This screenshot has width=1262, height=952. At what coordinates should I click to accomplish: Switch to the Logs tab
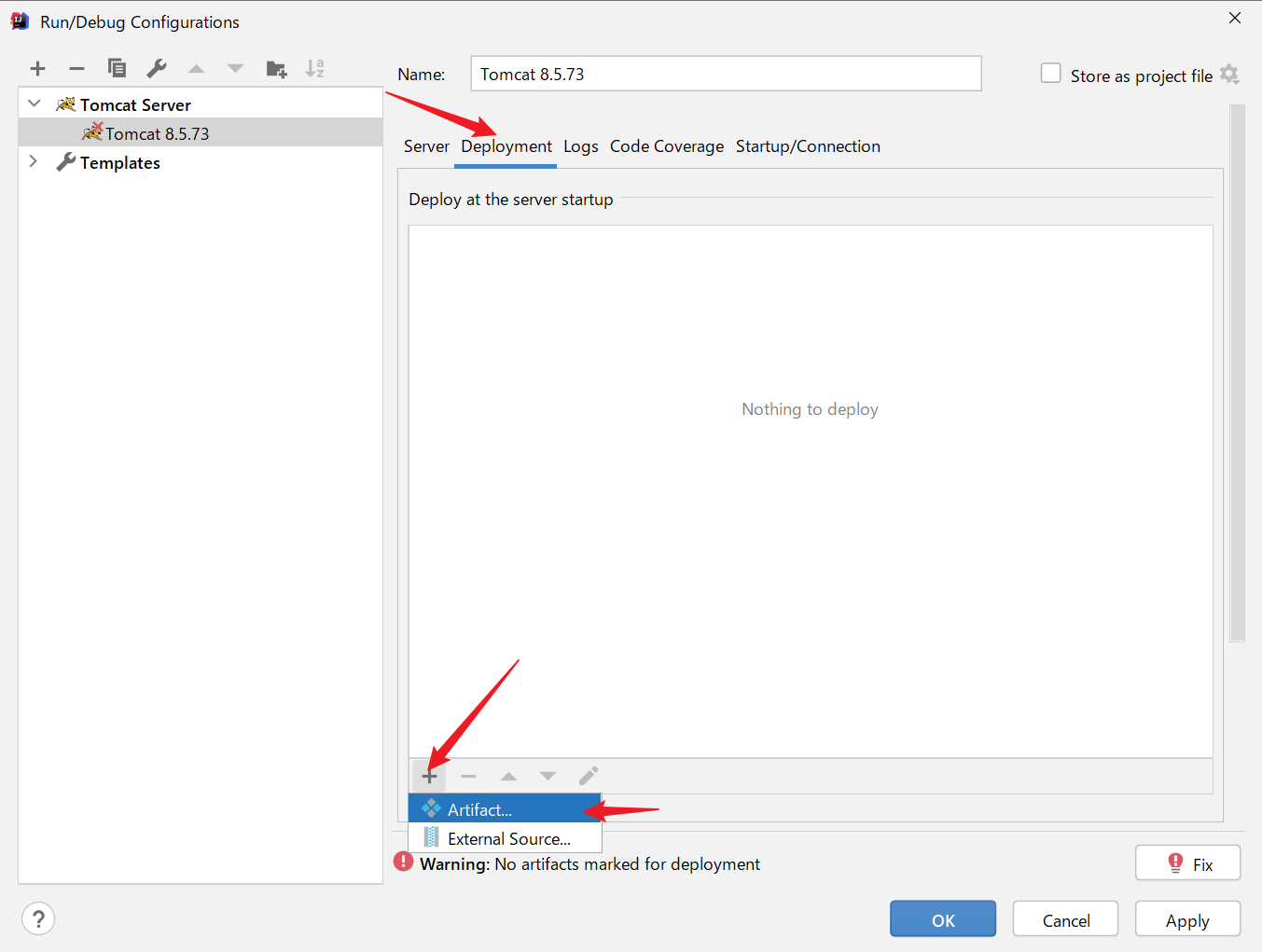click(580, 146)
